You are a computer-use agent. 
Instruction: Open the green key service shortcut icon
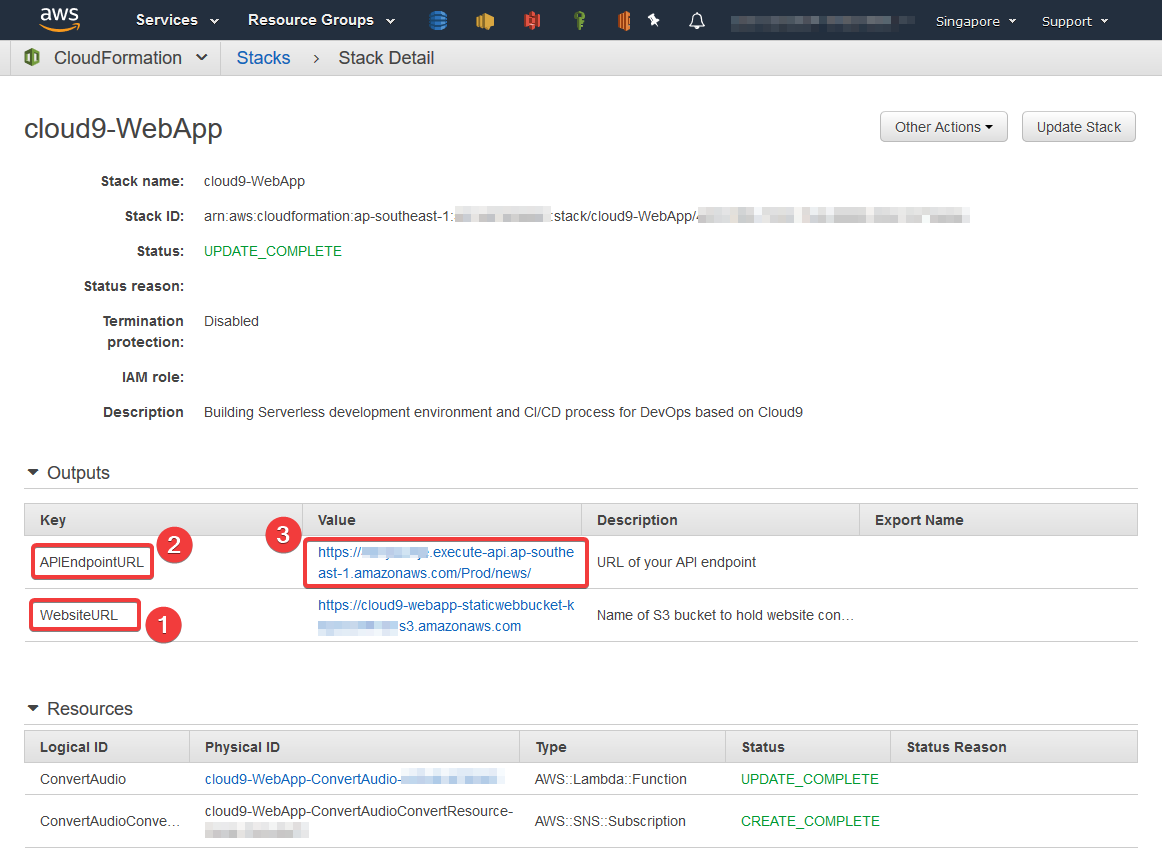click(580, 21)
